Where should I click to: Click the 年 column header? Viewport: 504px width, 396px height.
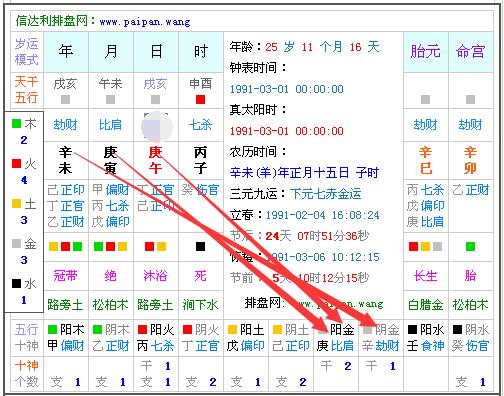coord(66,52)
